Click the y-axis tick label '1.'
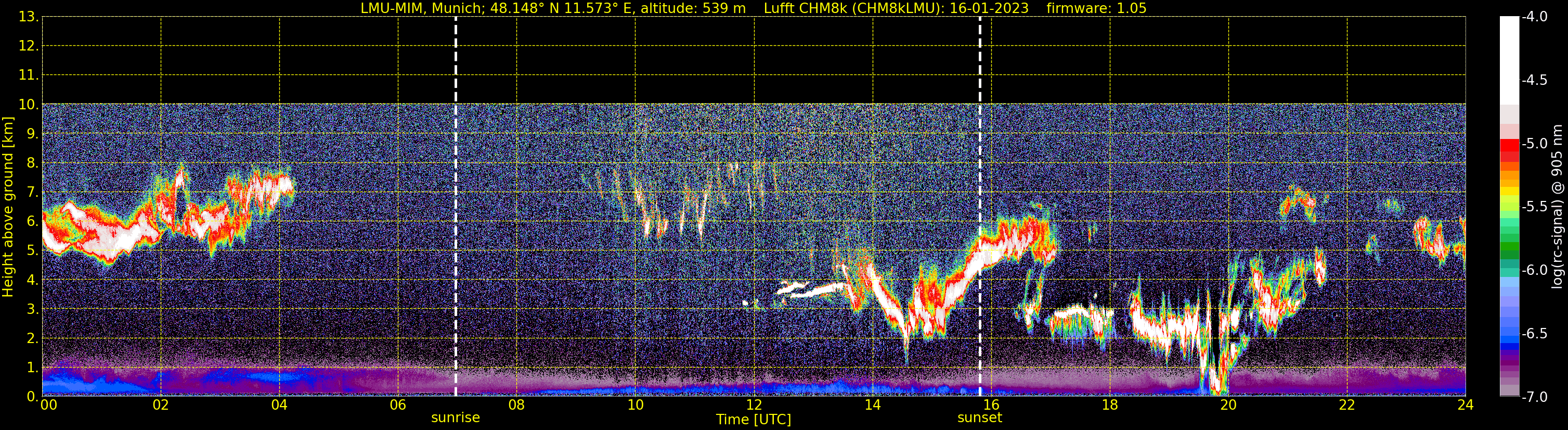Screen dimensions: 1568x430 coord(32,368)
